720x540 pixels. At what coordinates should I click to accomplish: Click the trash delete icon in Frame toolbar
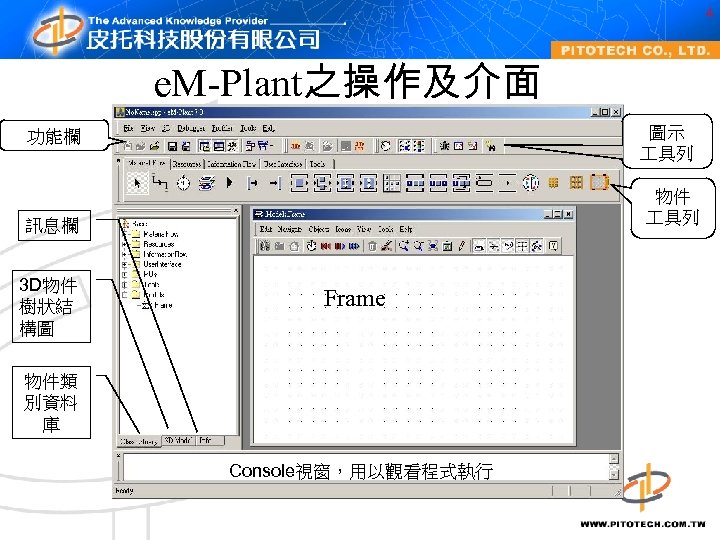(x=372, y=247)
